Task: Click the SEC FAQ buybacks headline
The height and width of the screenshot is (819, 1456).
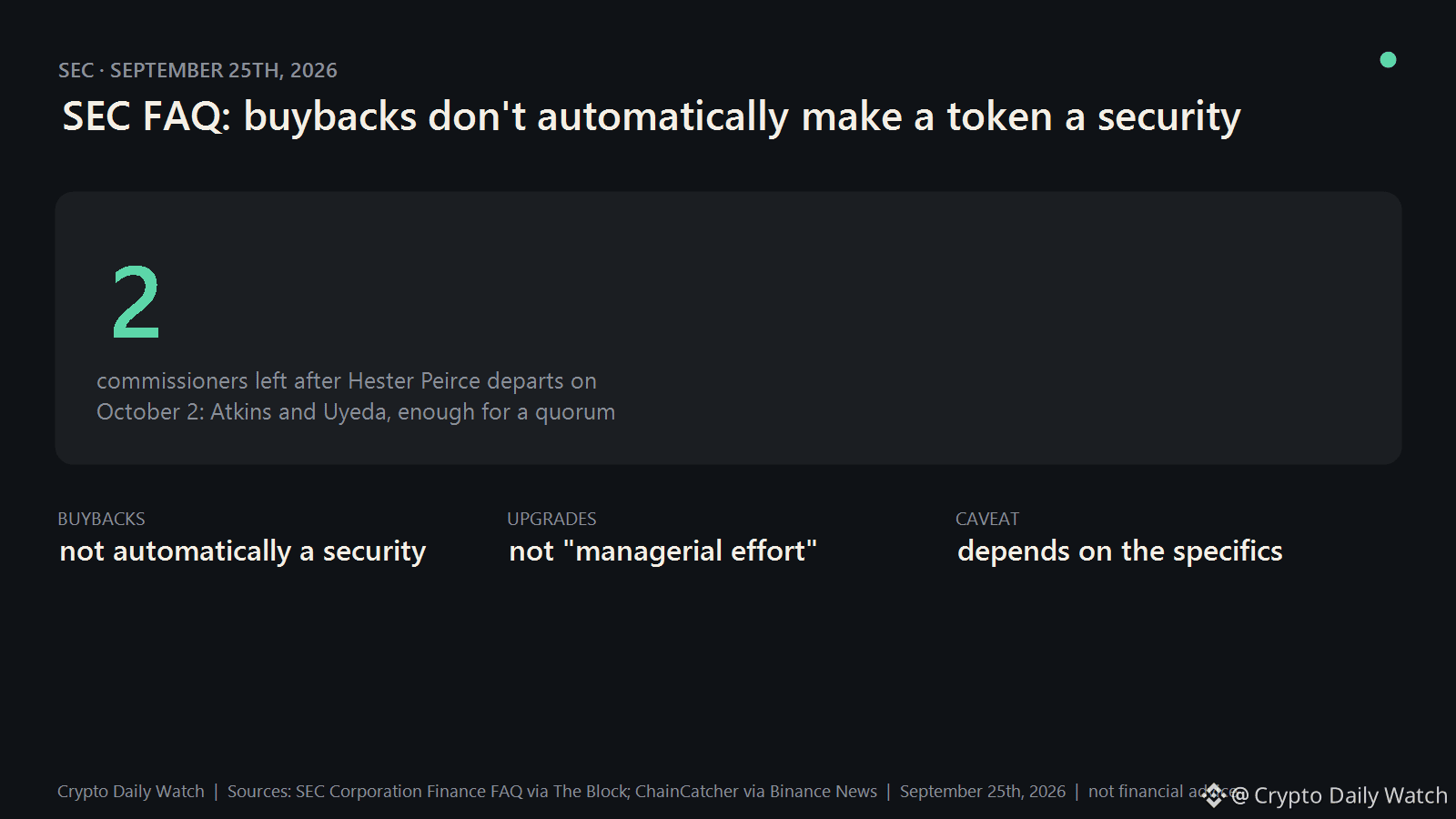Action: pyautogui.click(x=651, y=116)
